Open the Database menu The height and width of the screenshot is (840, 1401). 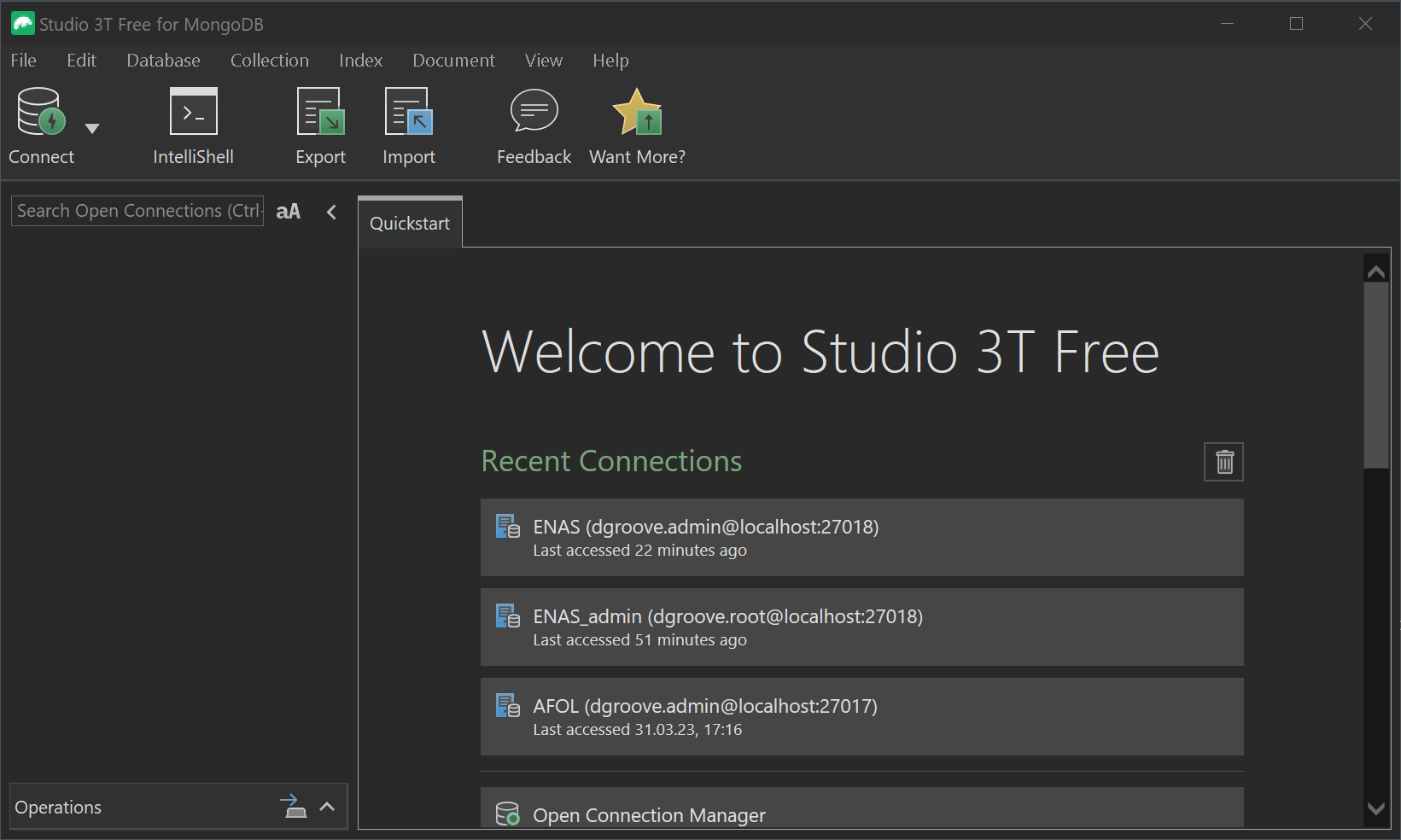(163, 61)
